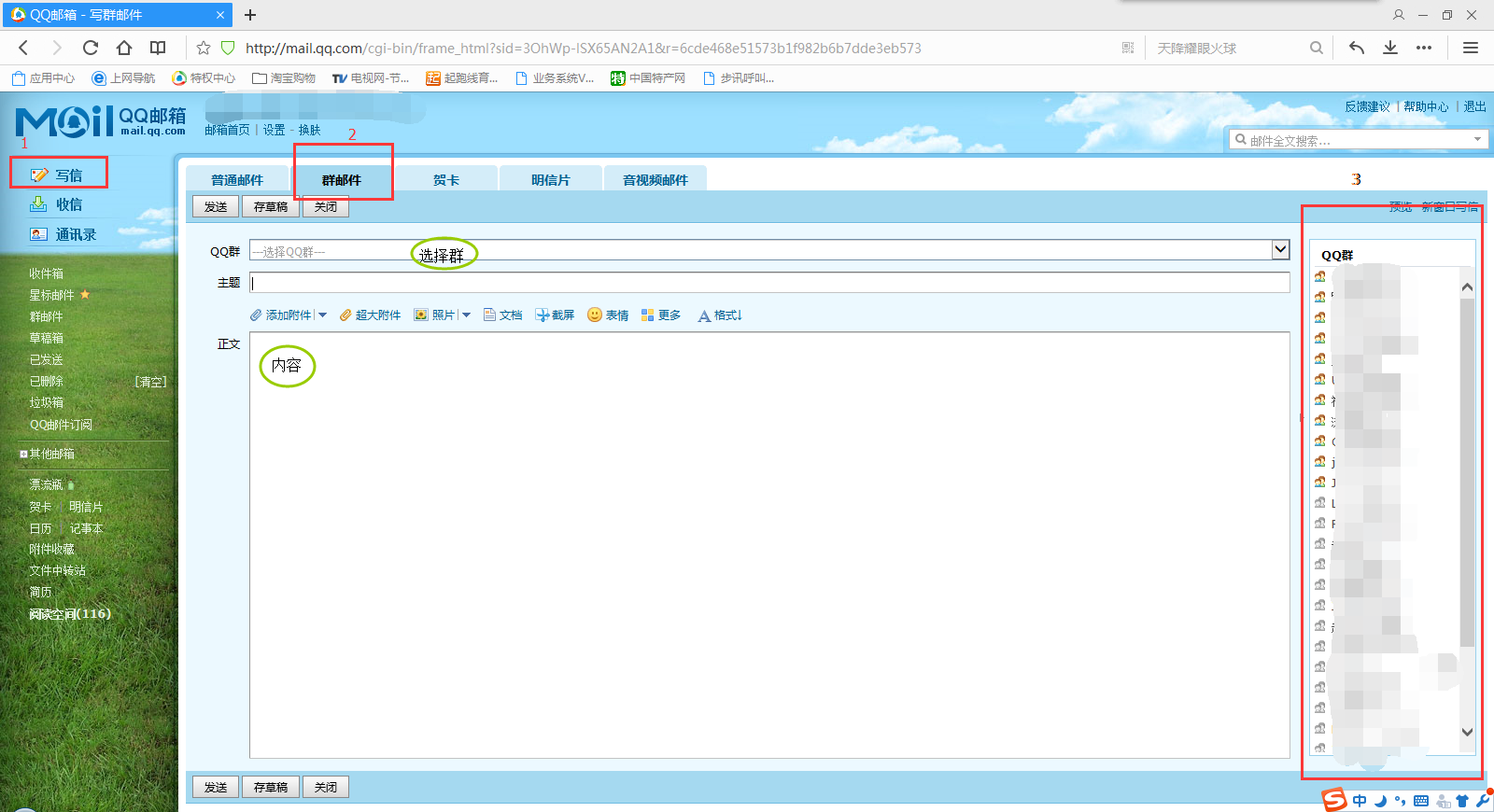
Task: Click into the 主题 subject field
Action: 769,282
